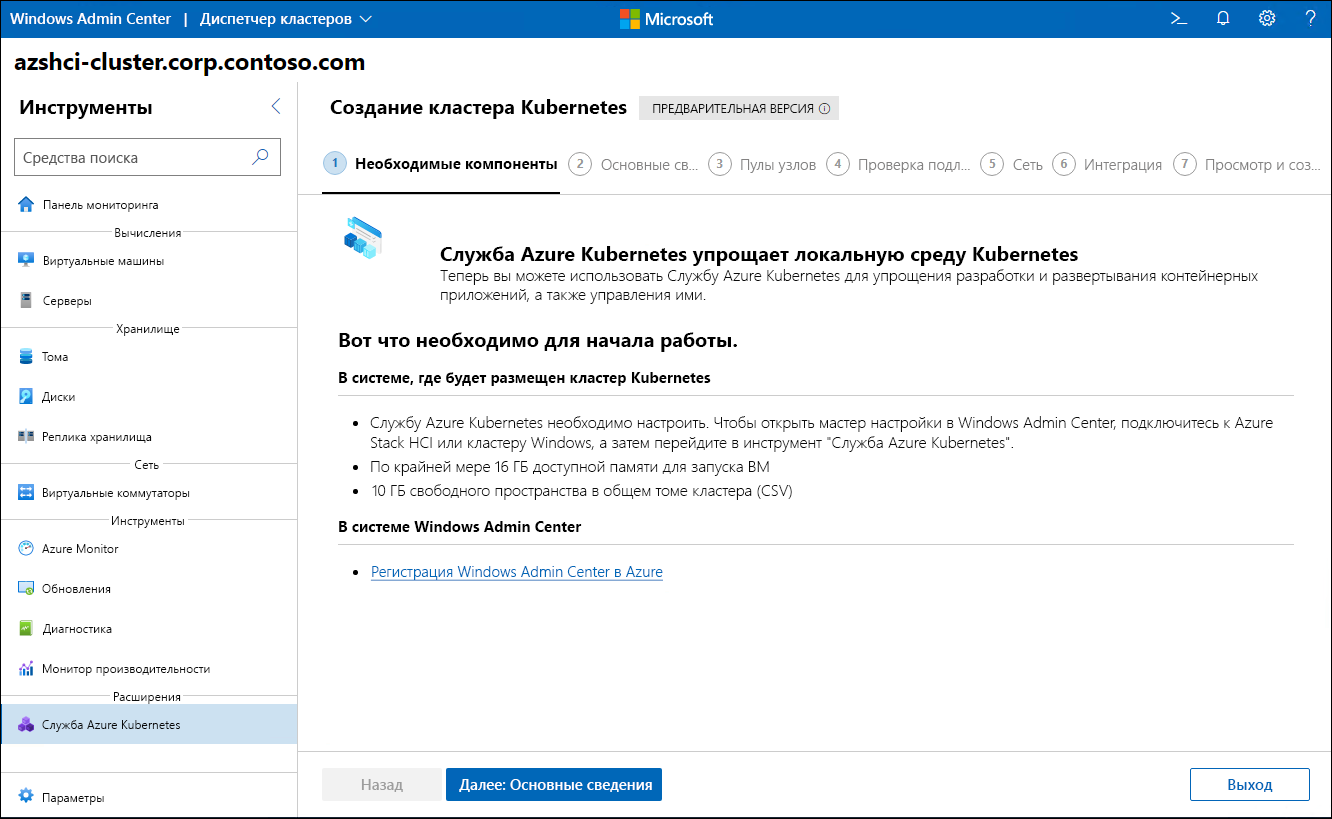The height and width of the screenshot is (819, 1332).
Task: Open Панель мониторинга in the sidebar
Action: [x=149, y=205]
